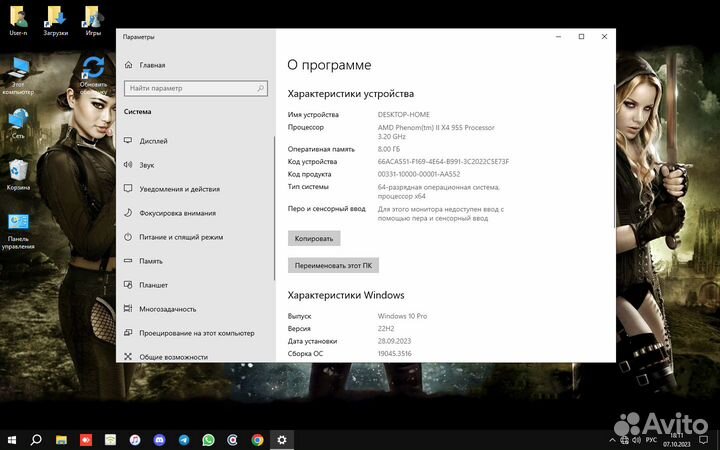
Task: Open Уведомления и действия section
Action: [x=179, y=189]
